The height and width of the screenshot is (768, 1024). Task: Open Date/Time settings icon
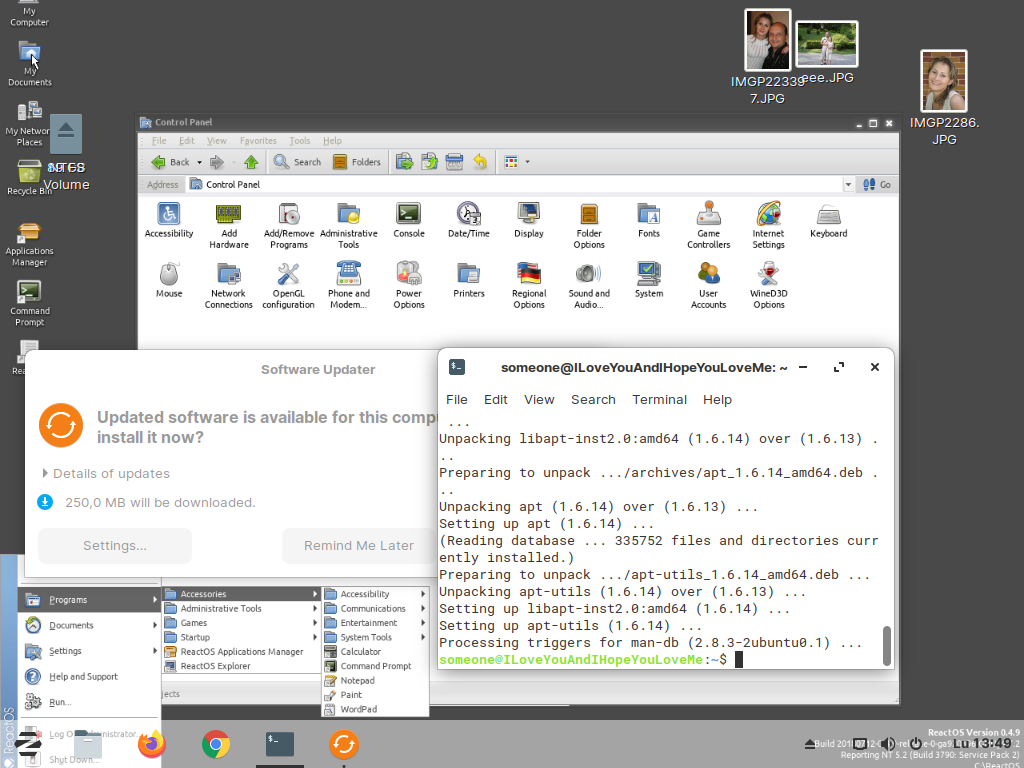click(469, 220)
